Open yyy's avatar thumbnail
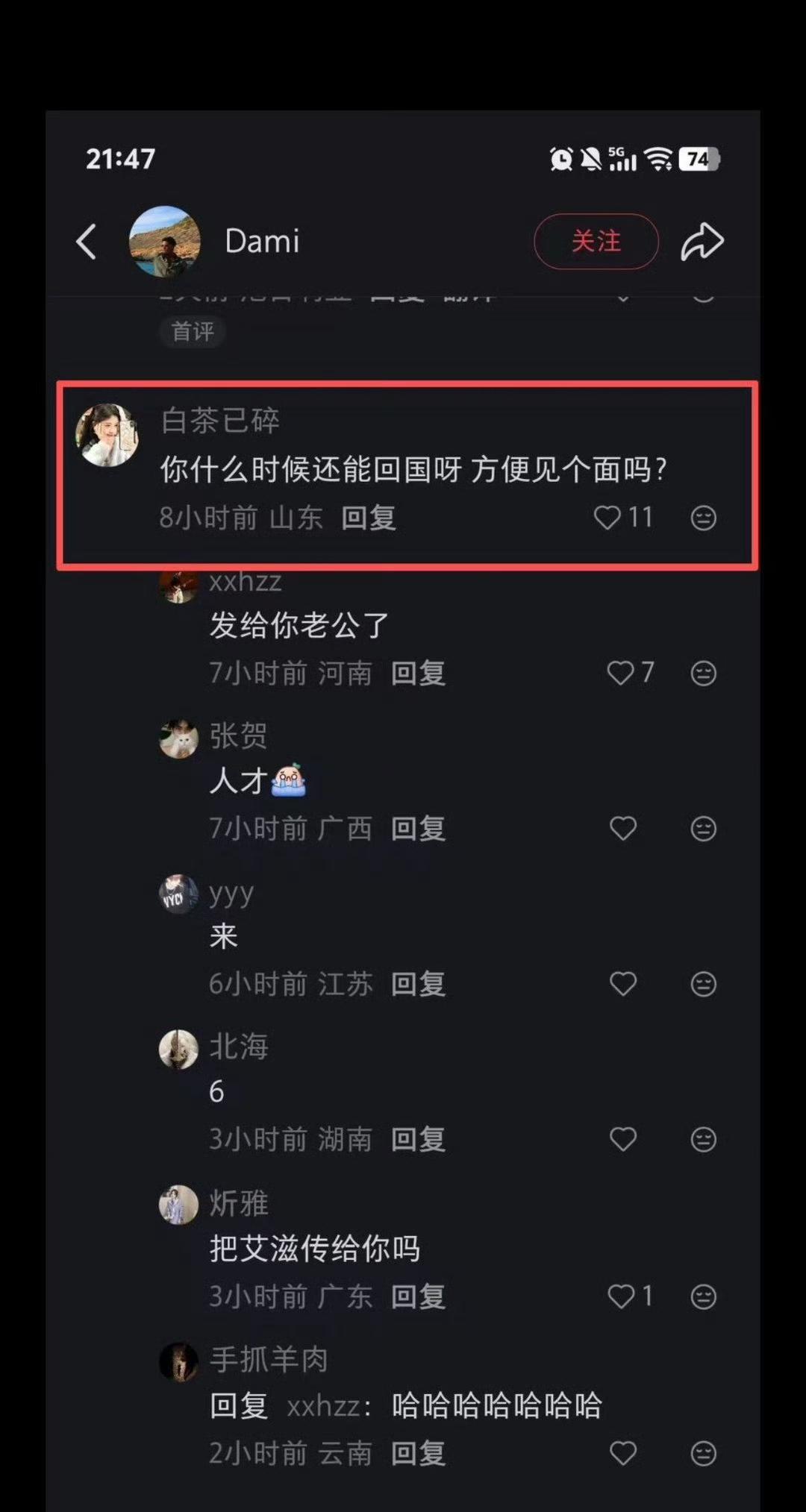806x1512 pixels. click(x=179, y=894)
